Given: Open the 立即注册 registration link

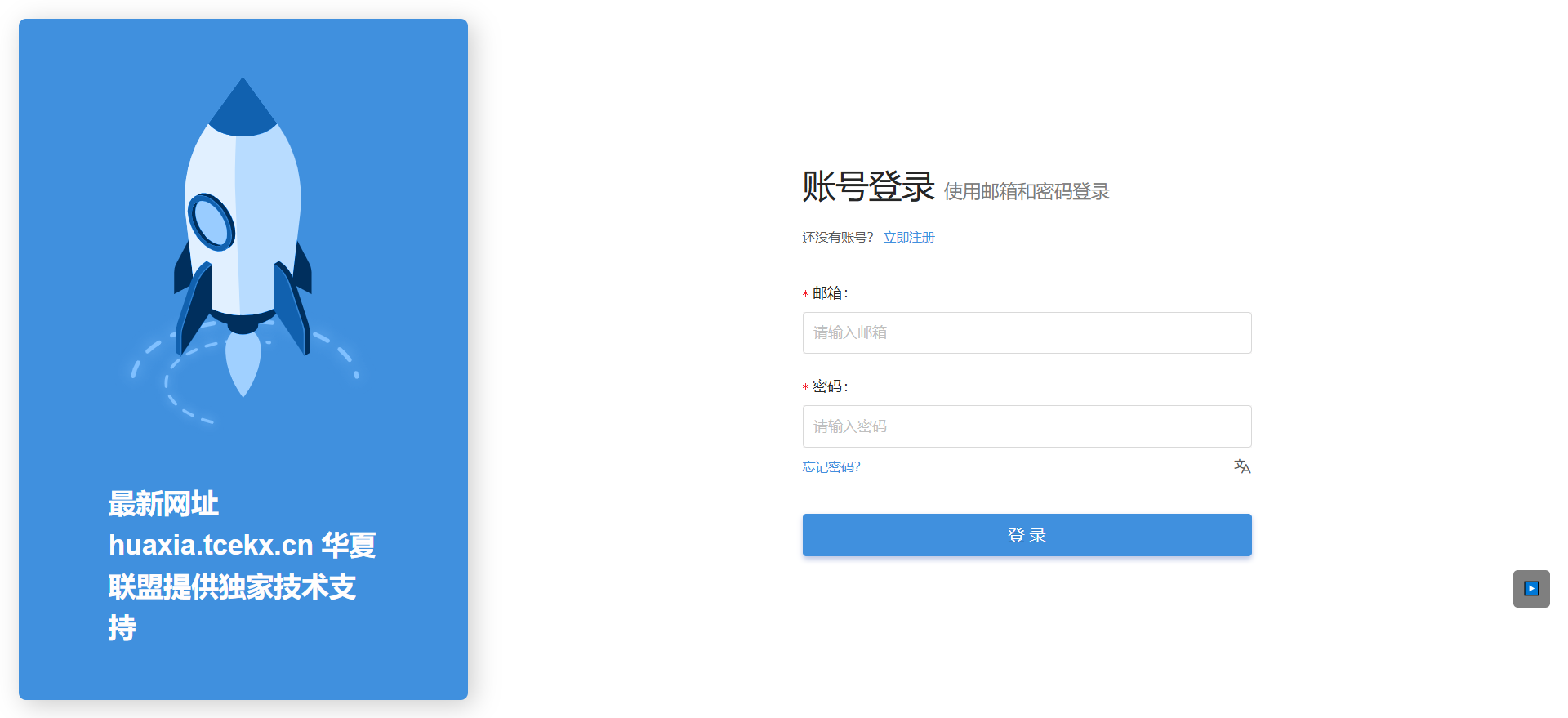Looking at the screenshot, I should (909, 238).
